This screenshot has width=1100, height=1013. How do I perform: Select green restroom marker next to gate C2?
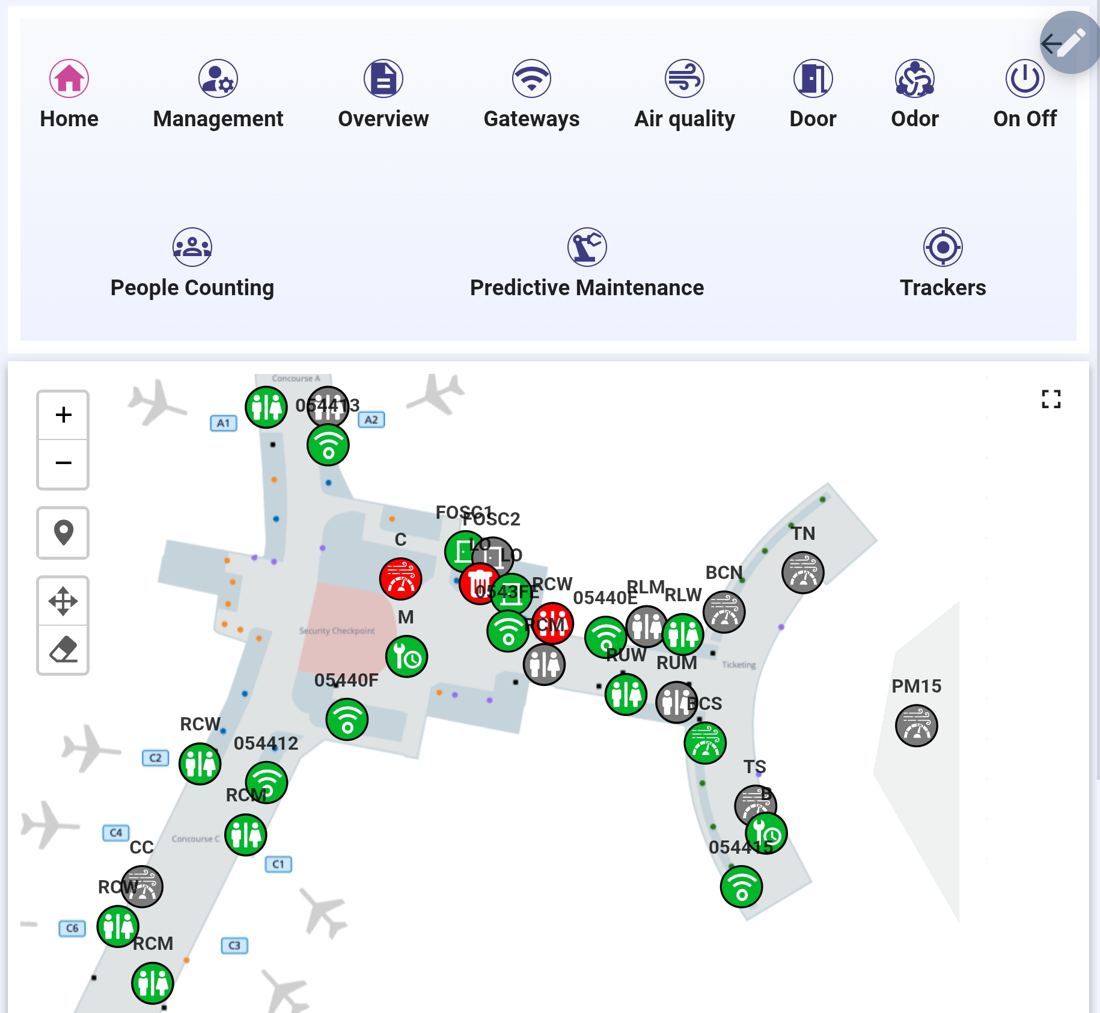click(x=200, y=763)
